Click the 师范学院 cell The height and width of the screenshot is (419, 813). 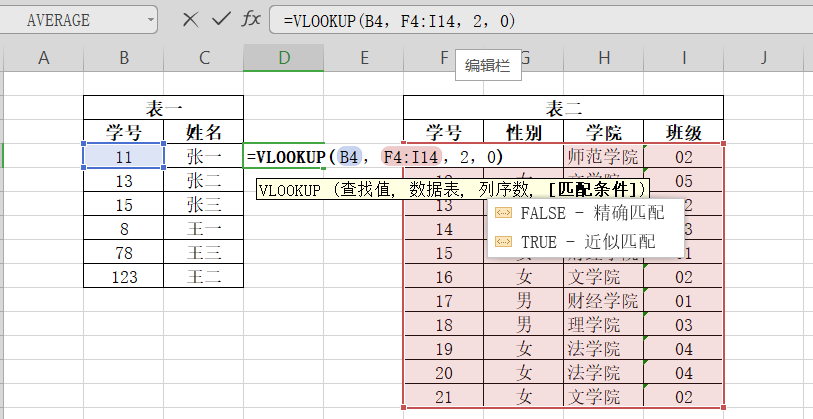pos(604,156)
